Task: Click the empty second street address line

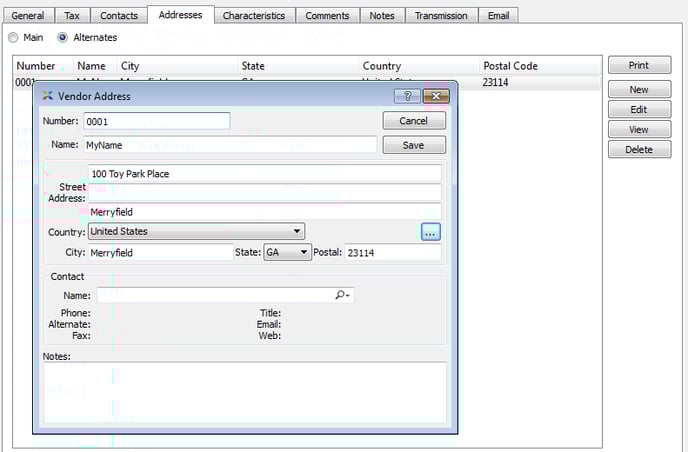Action: point(265,193)
